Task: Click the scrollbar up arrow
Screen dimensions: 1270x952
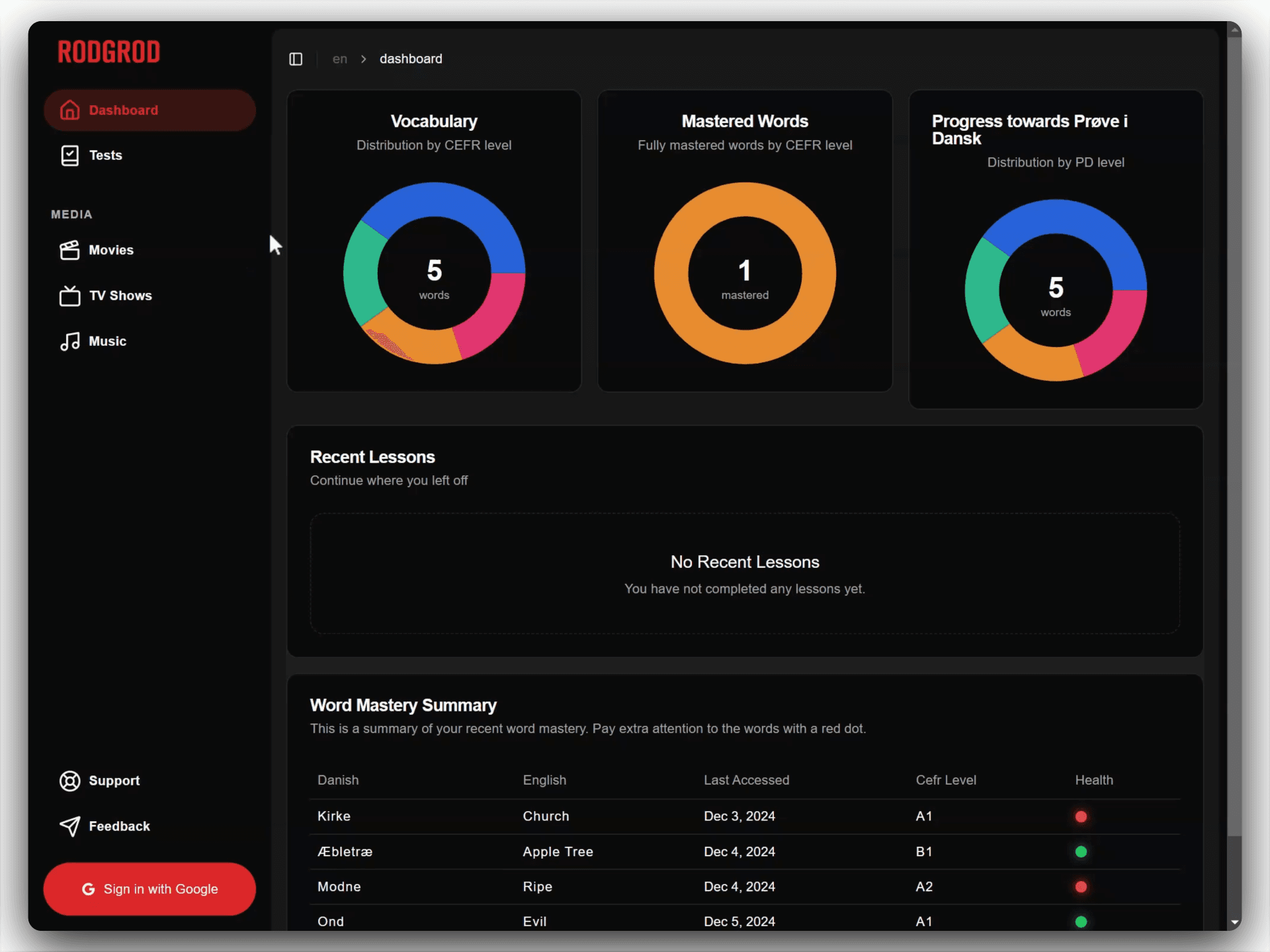Action: click(x=1234, y=30)
